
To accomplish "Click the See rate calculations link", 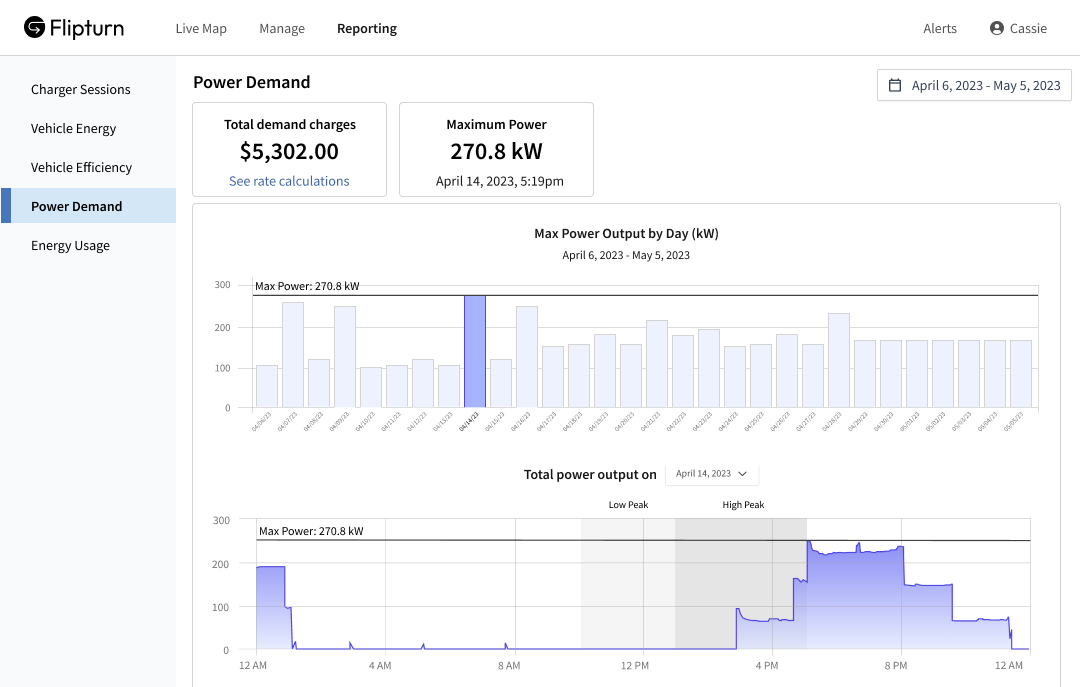I will click(289, 181).
